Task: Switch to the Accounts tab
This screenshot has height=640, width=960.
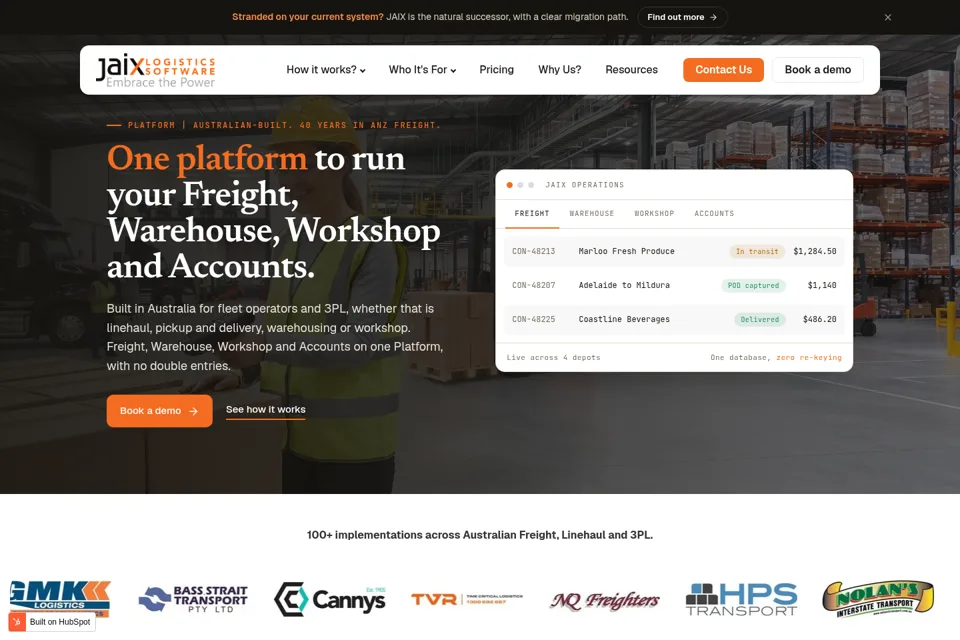Action: pos(714,214)
